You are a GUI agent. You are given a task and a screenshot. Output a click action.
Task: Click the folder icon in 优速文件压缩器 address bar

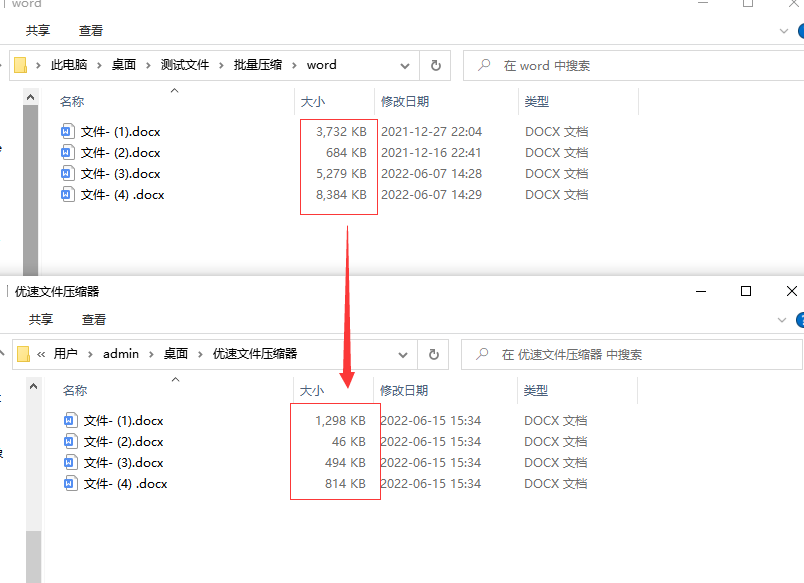24,354
